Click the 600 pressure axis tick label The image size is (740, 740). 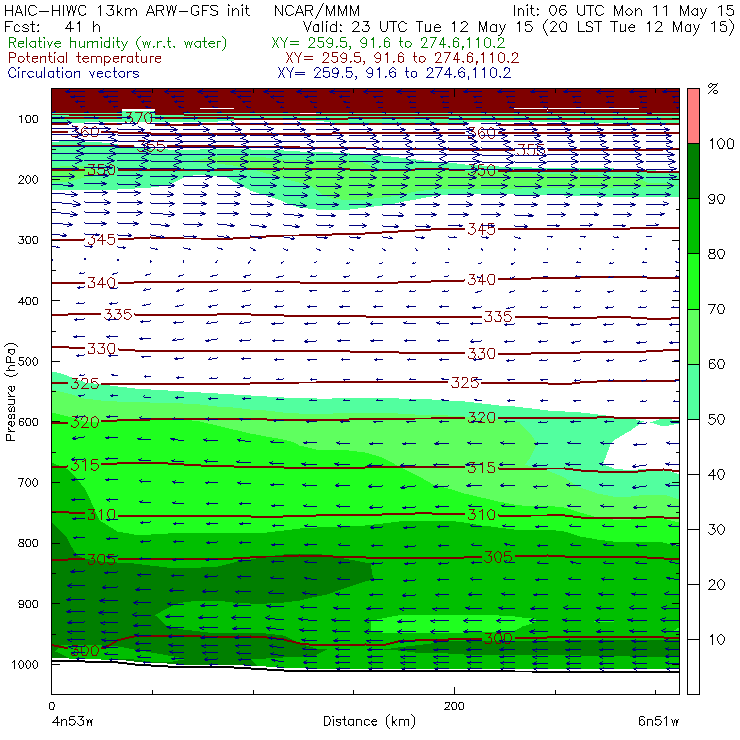[28, 421]
